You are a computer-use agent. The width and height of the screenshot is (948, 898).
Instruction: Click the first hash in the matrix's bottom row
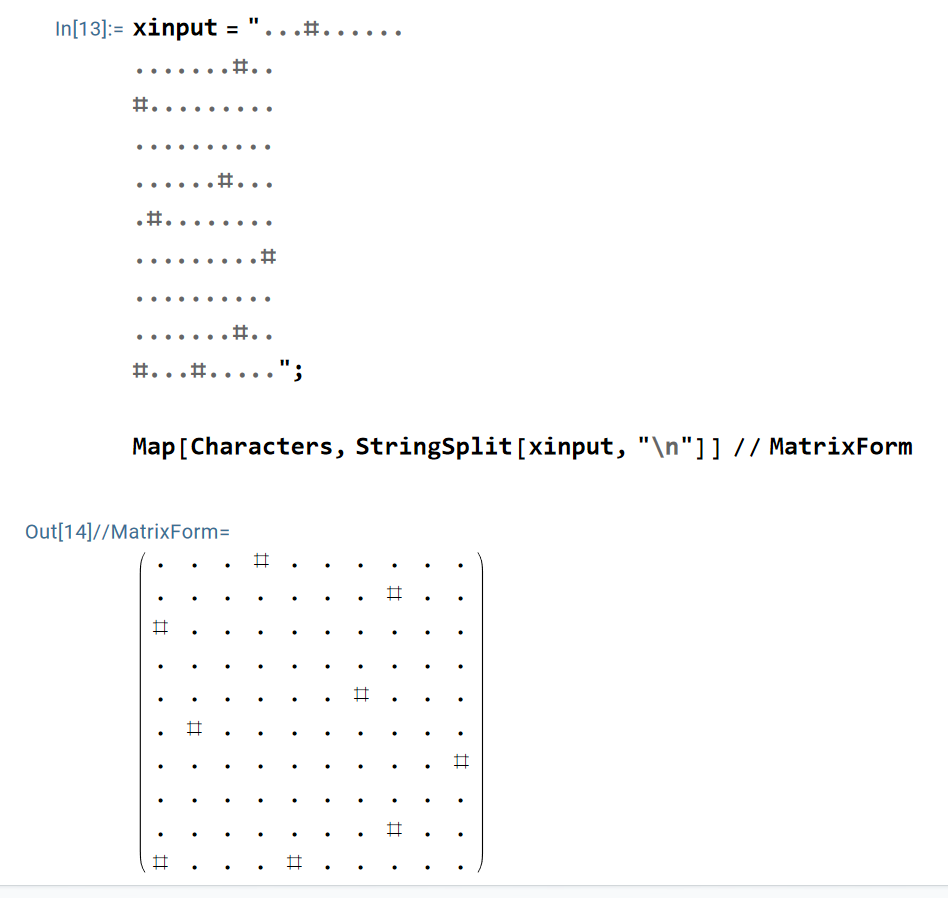[x=160, y=861]
